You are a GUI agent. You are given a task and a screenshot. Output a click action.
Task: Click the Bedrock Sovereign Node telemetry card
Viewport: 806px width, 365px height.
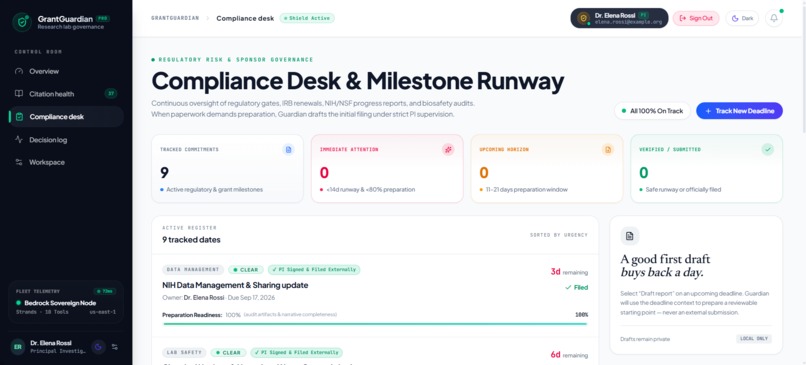[66, 302]
